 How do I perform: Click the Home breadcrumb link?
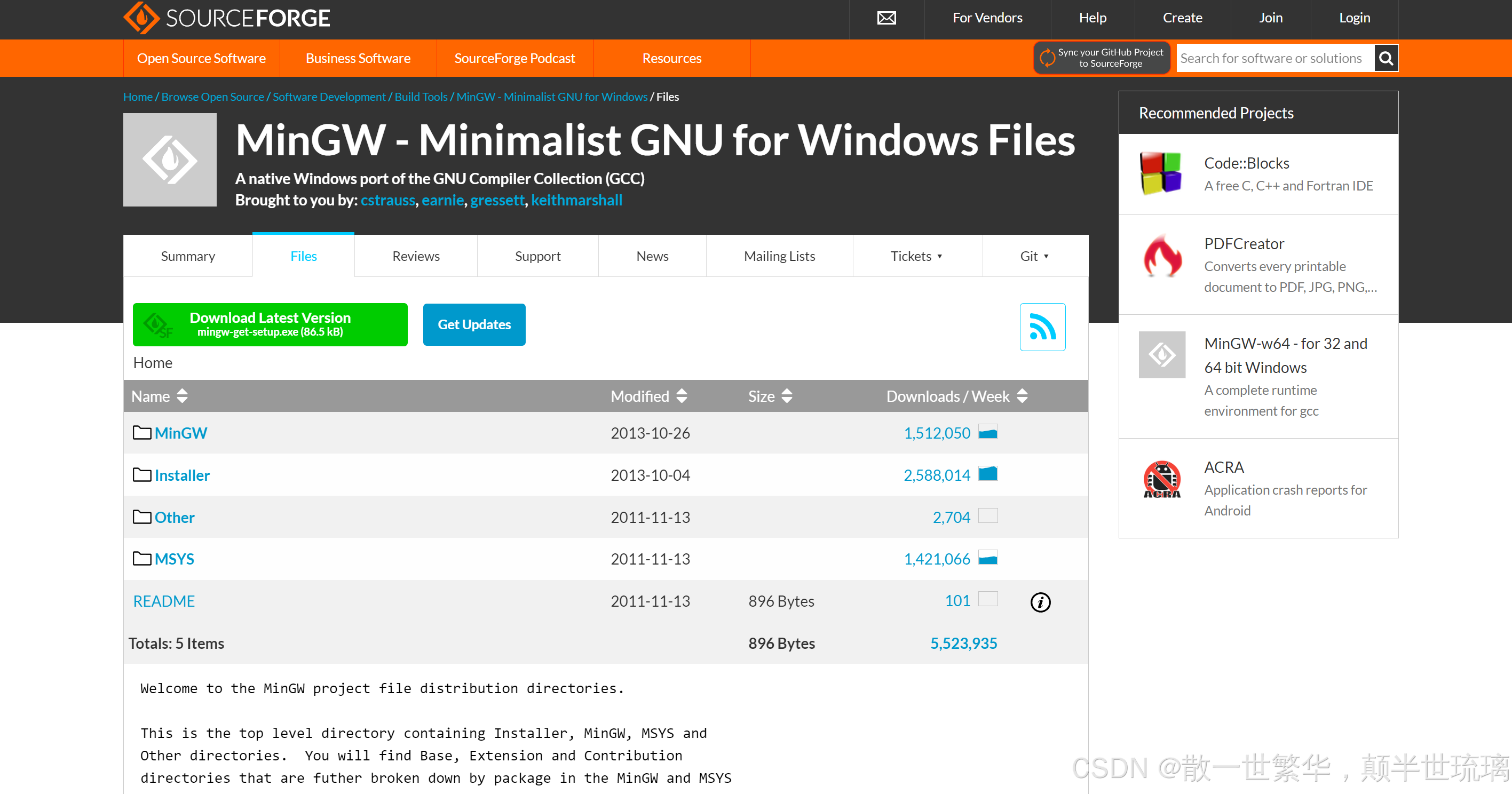point(138,96)
